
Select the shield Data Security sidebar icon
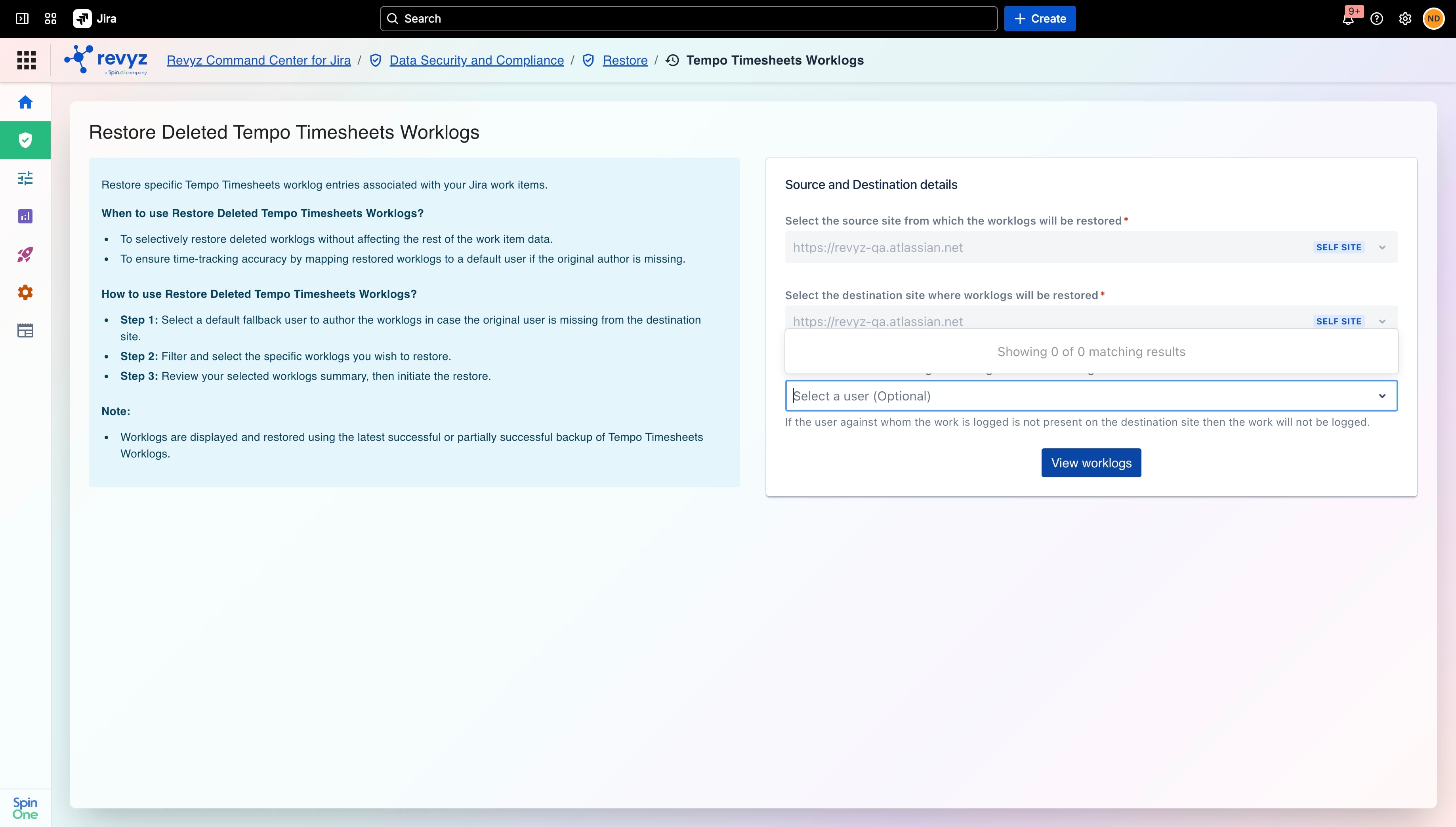[x=25, y=140]
